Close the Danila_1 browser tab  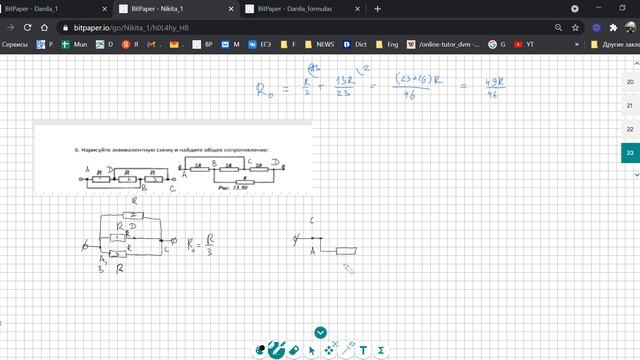[x=104, y=9]
